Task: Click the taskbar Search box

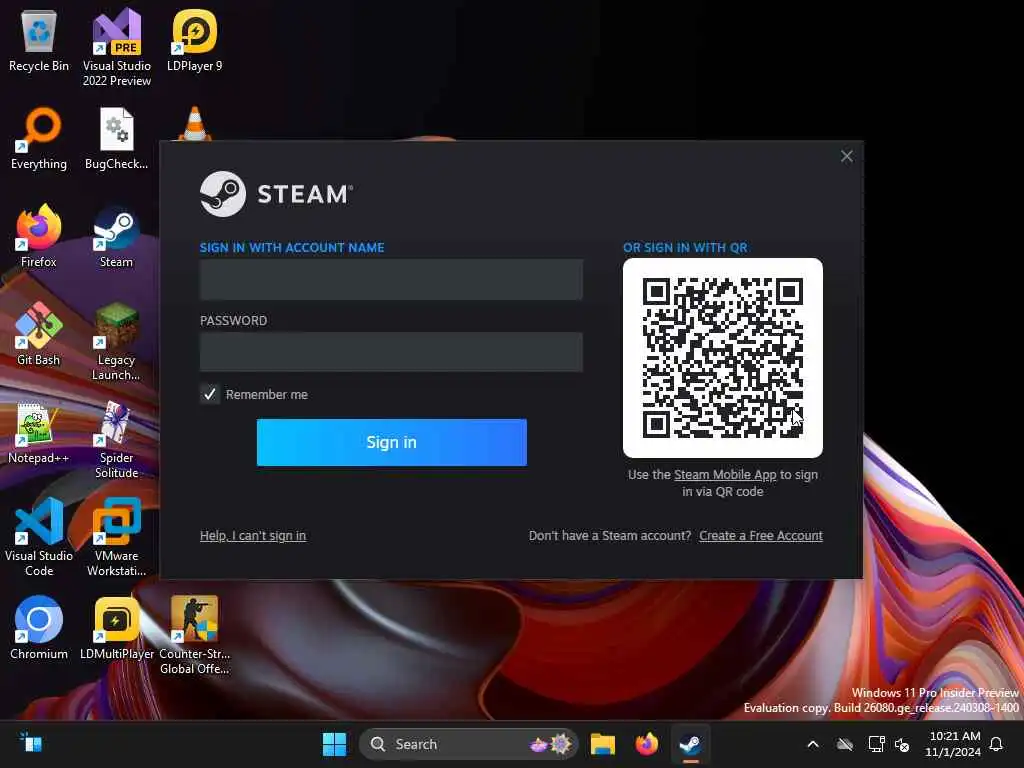Action: click(468, 744)
